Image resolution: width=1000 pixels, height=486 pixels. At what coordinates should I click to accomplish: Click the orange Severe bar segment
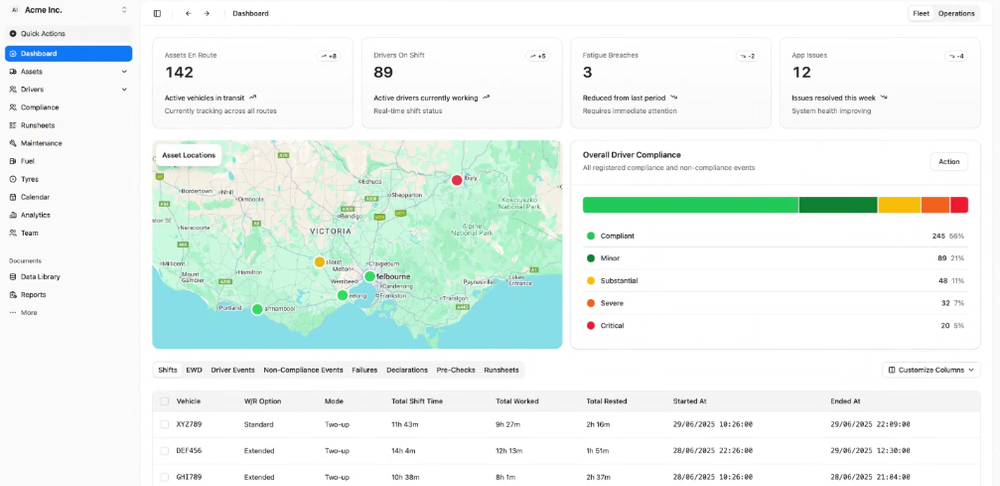click(936, 205)
